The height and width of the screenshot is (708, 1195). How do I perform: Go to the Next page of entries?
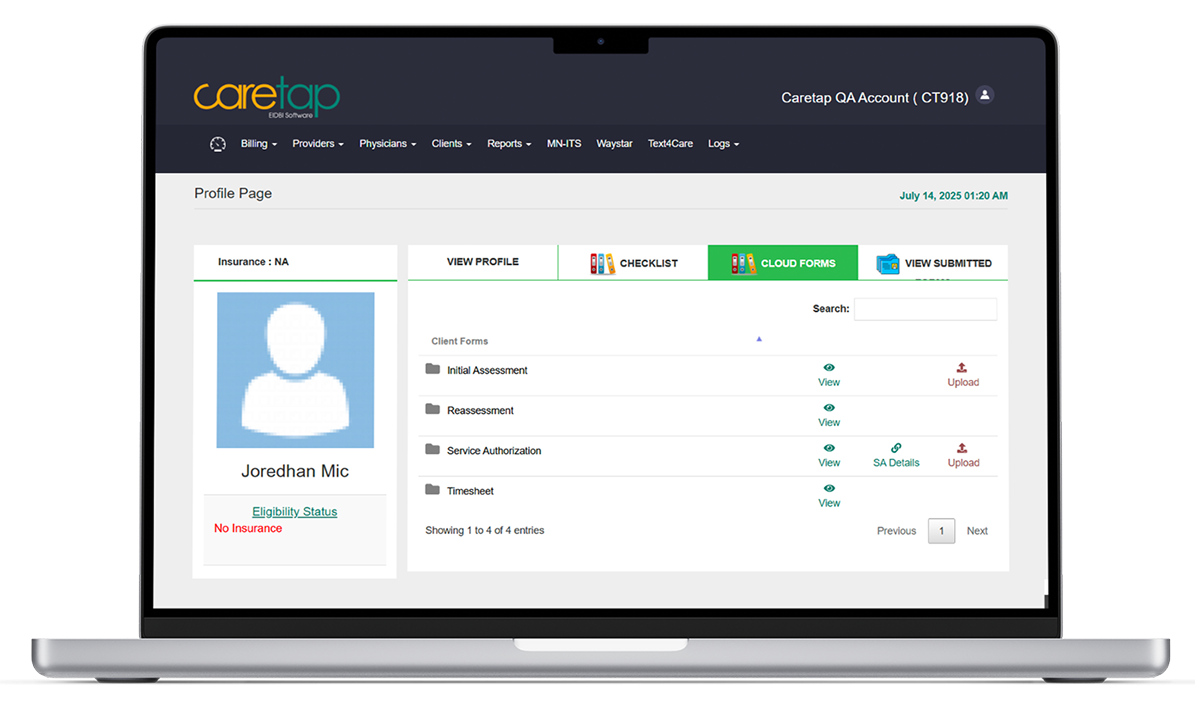pos(977,530)
